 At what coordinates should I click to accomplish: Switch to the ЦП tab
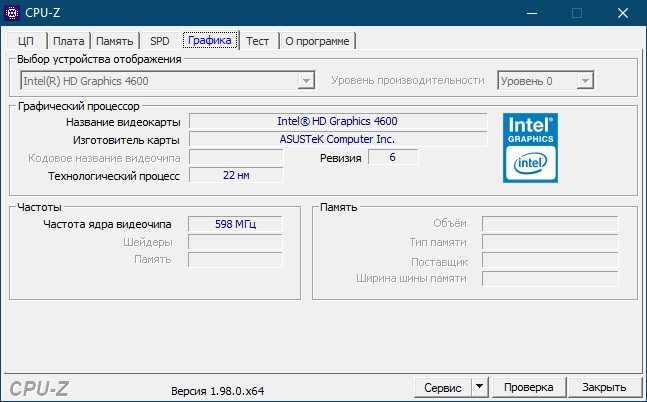tap(26, 41)
